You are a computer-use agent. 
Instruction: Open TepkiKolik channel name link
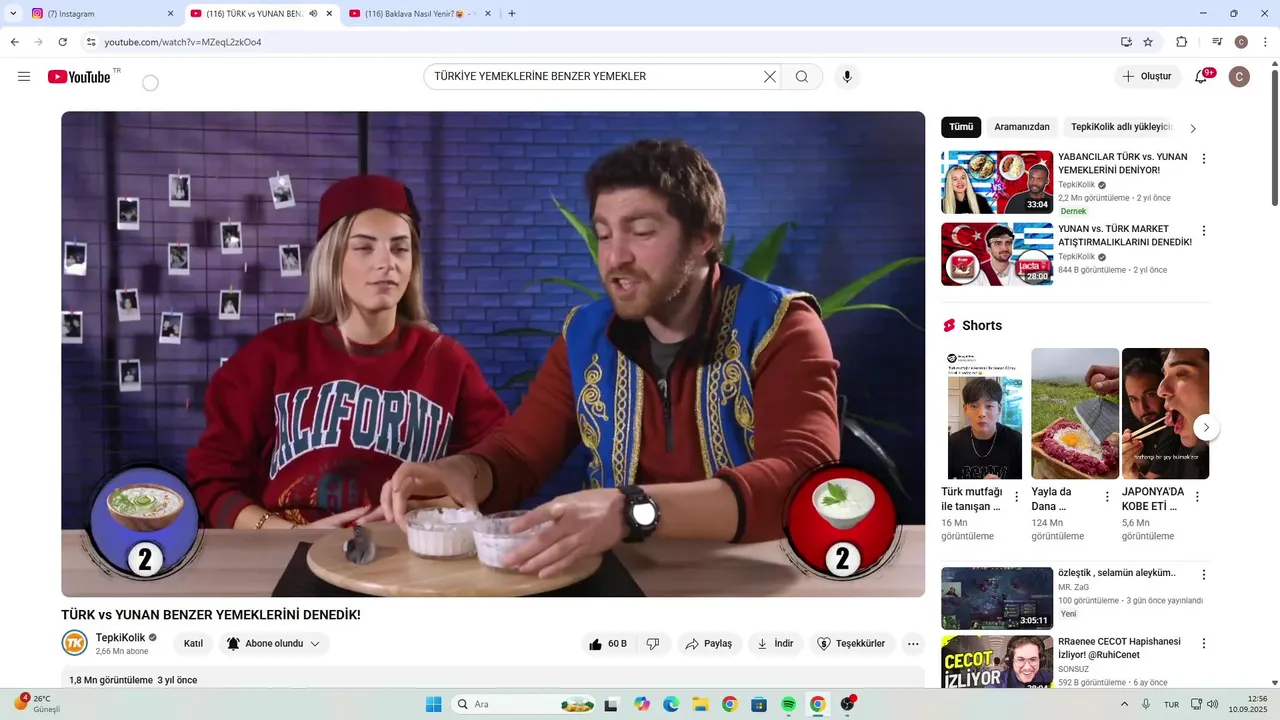120,638
